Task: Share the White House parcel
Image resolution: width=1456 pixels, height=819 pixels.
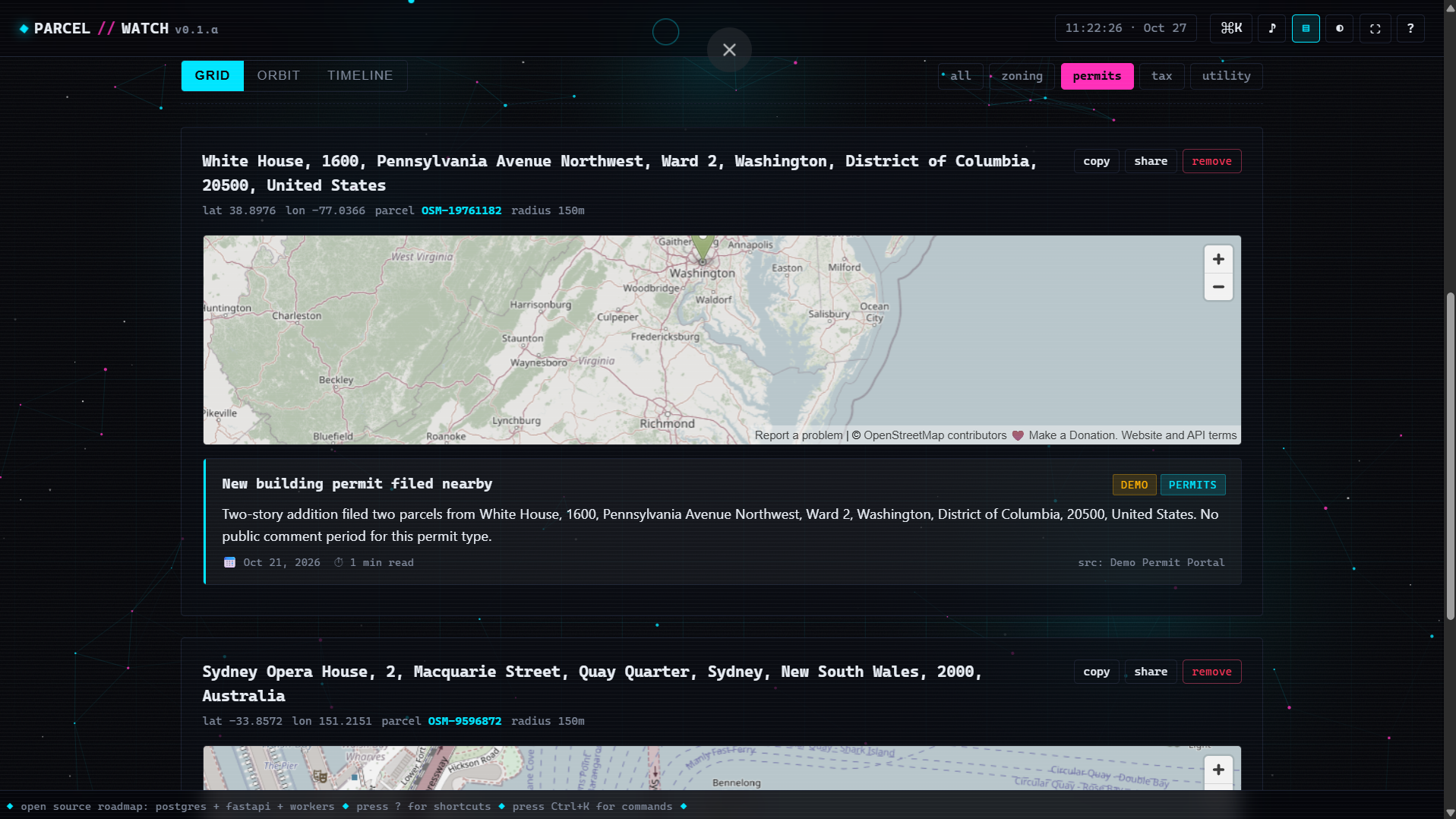Action: [1151, 161]
